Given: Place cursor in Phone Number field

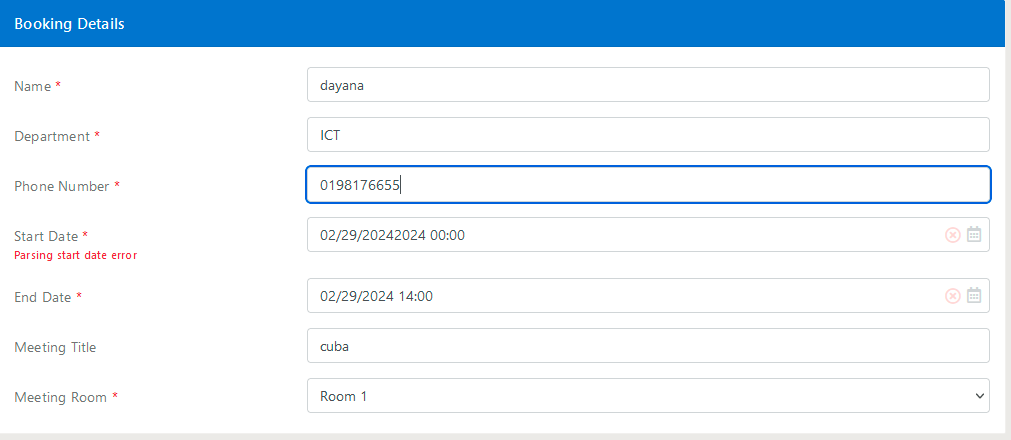Looking at the screenshot, I should [648, 185].
